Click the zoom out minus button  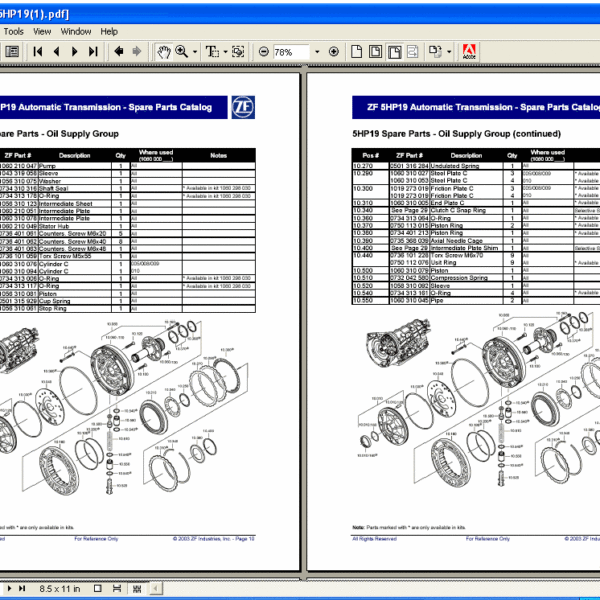pos(264,51)
